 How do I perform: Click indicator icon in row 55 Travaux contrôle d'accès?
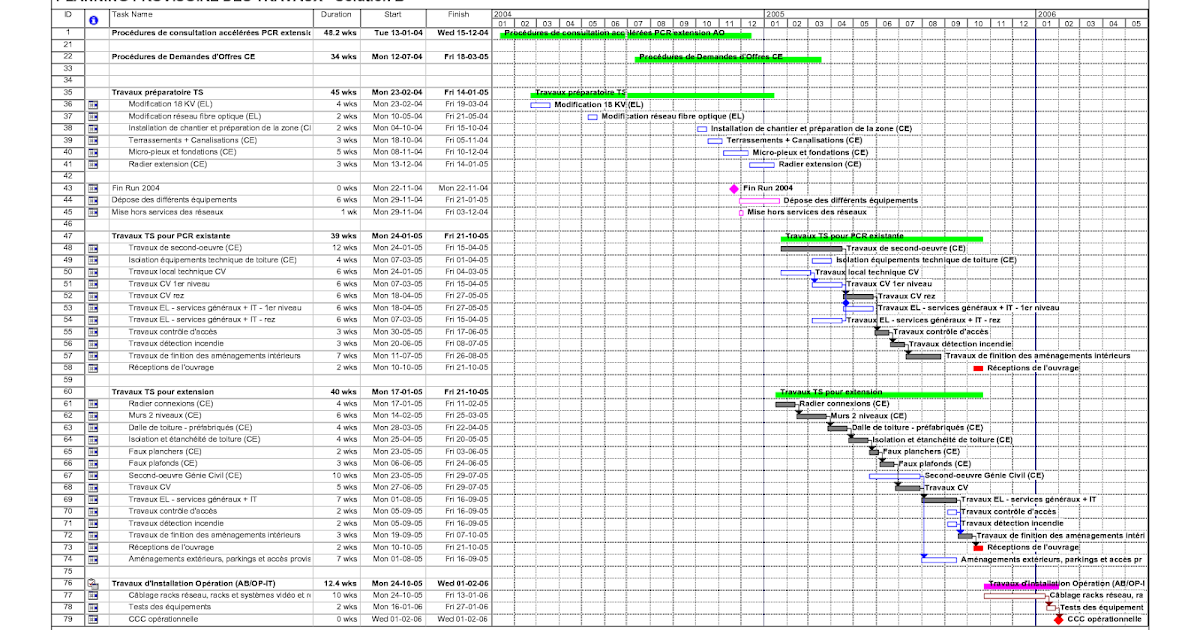coord(94,332)
